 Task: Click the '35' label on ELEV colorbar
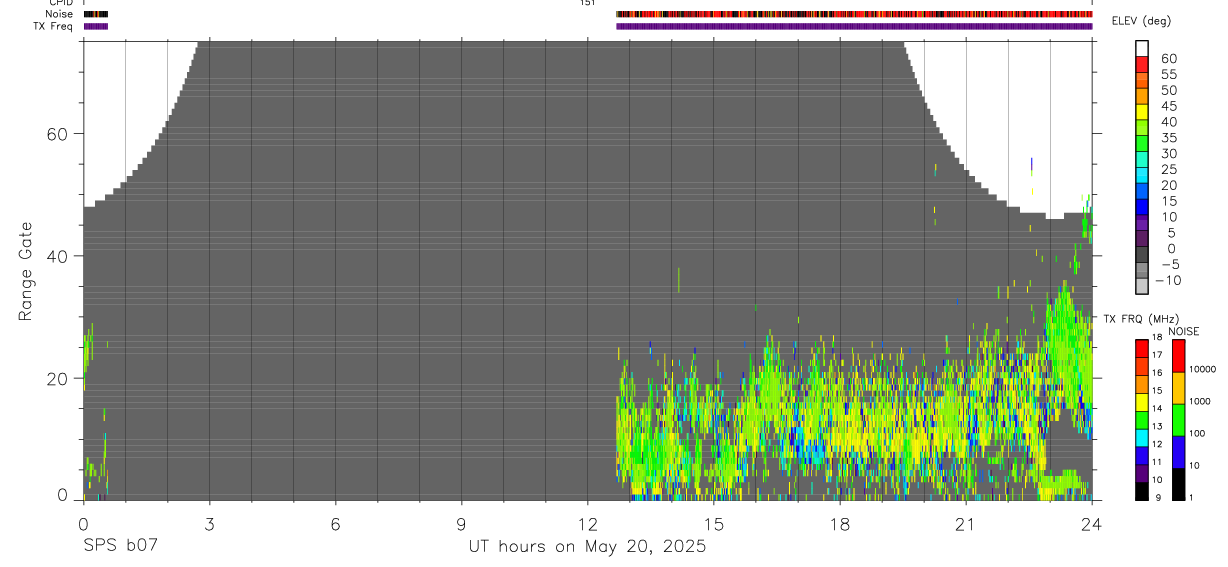pyautogui.click(x=1169, y=137)
